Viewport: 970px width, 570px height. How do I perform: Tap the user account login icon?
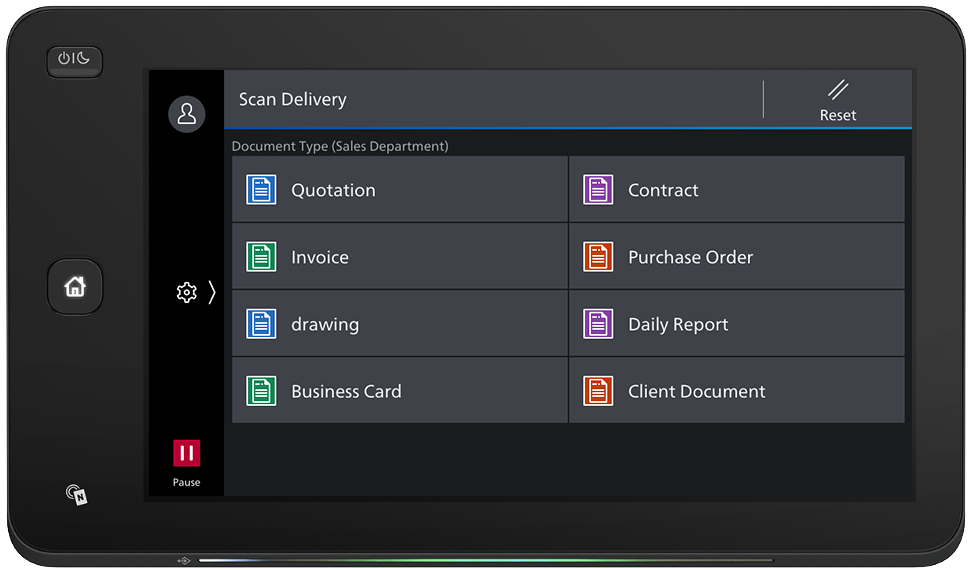(186, 114)
